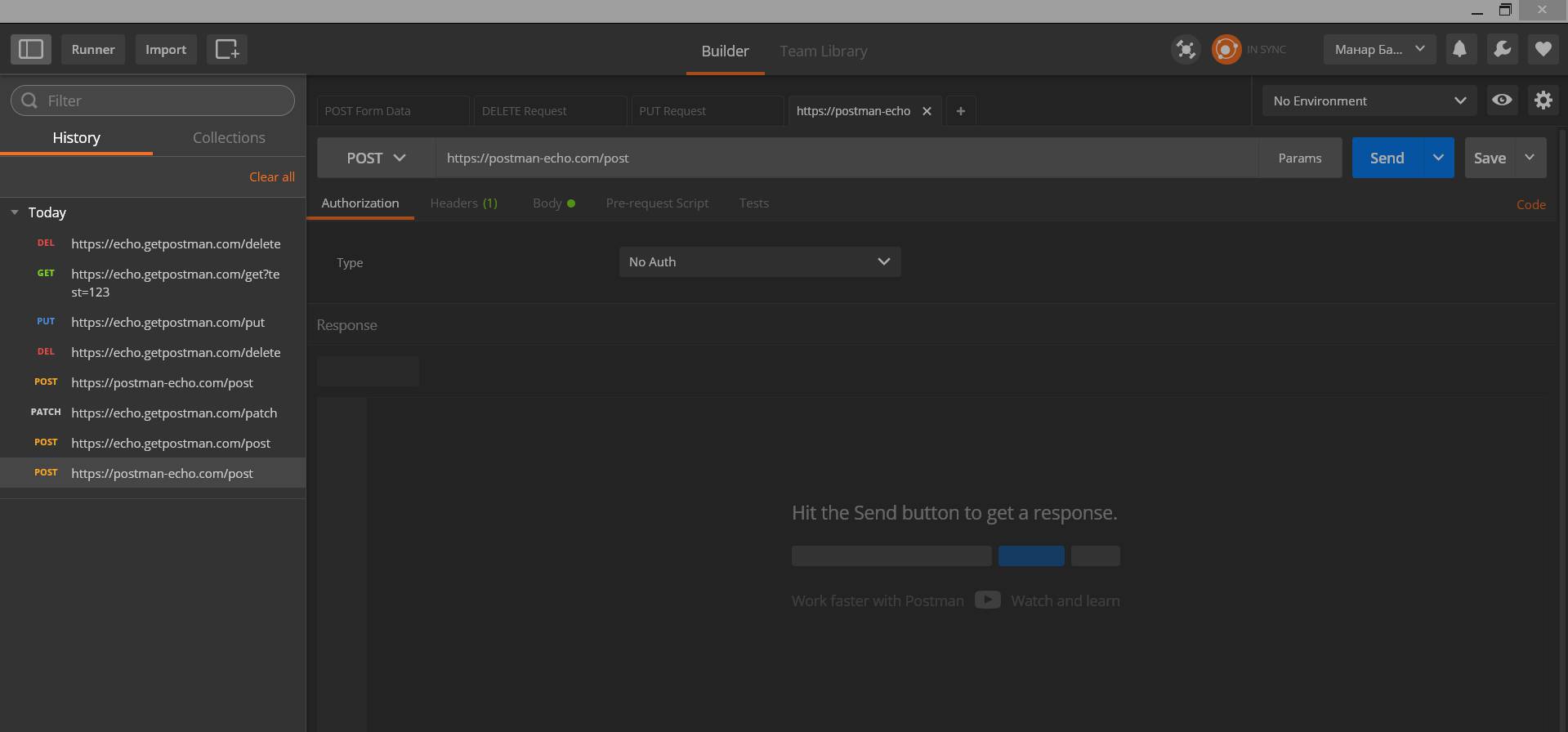Switch to Team Library tab
1568x732 pixels.
(823, 51)
